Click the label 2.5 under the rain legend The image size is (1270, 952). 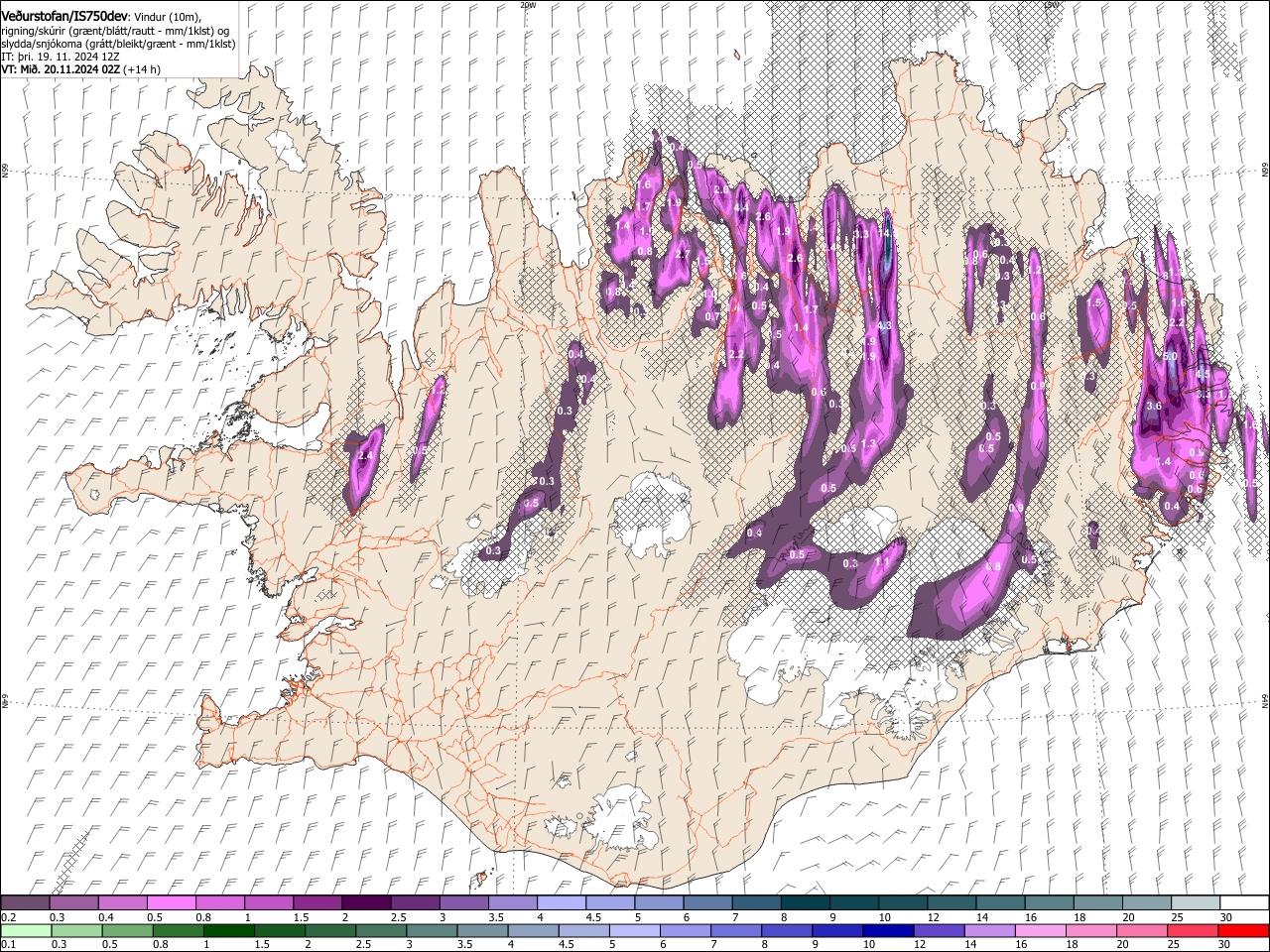click(x=361, y=944)
